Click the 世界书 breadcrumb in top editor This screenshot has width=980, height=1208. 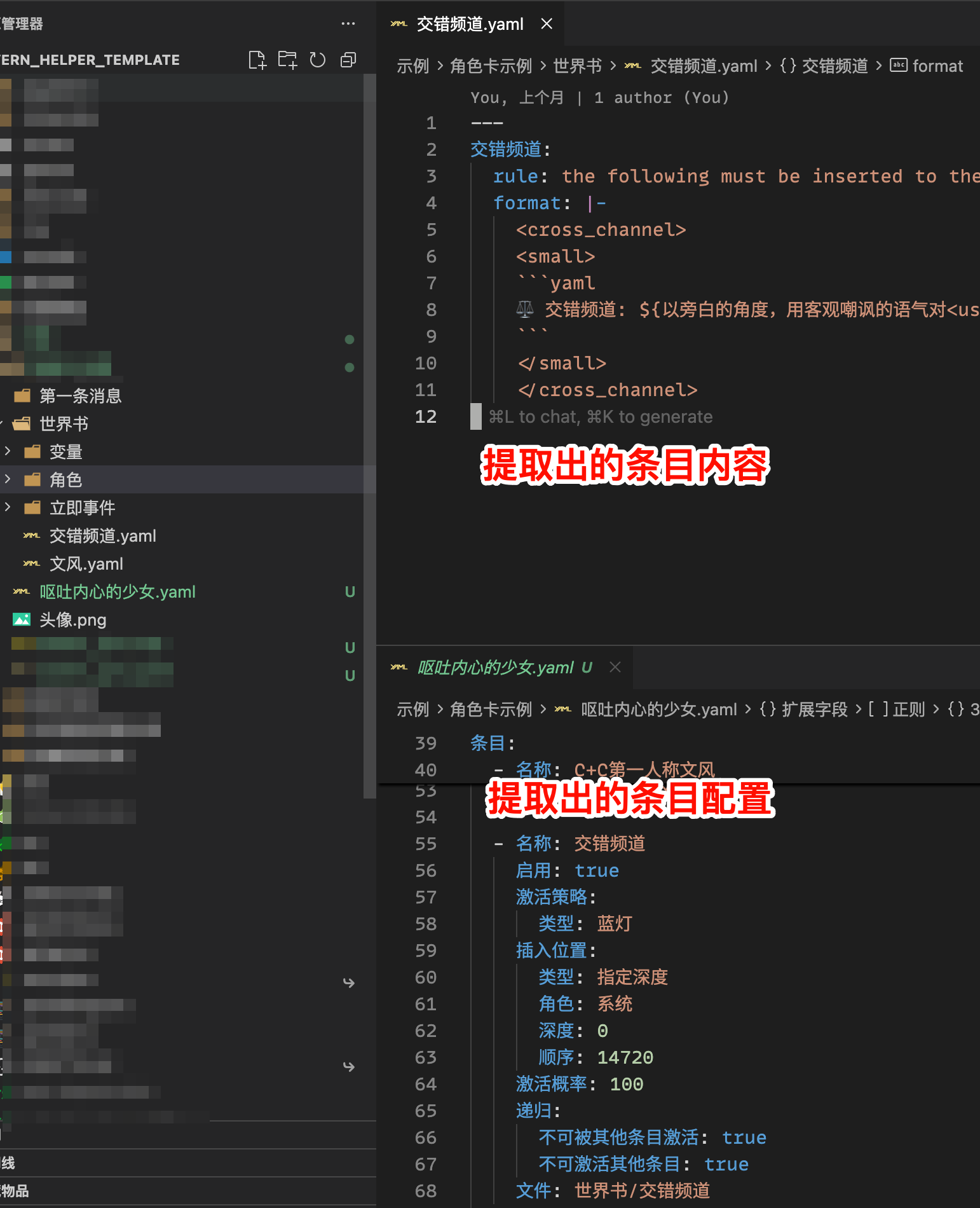576,66
